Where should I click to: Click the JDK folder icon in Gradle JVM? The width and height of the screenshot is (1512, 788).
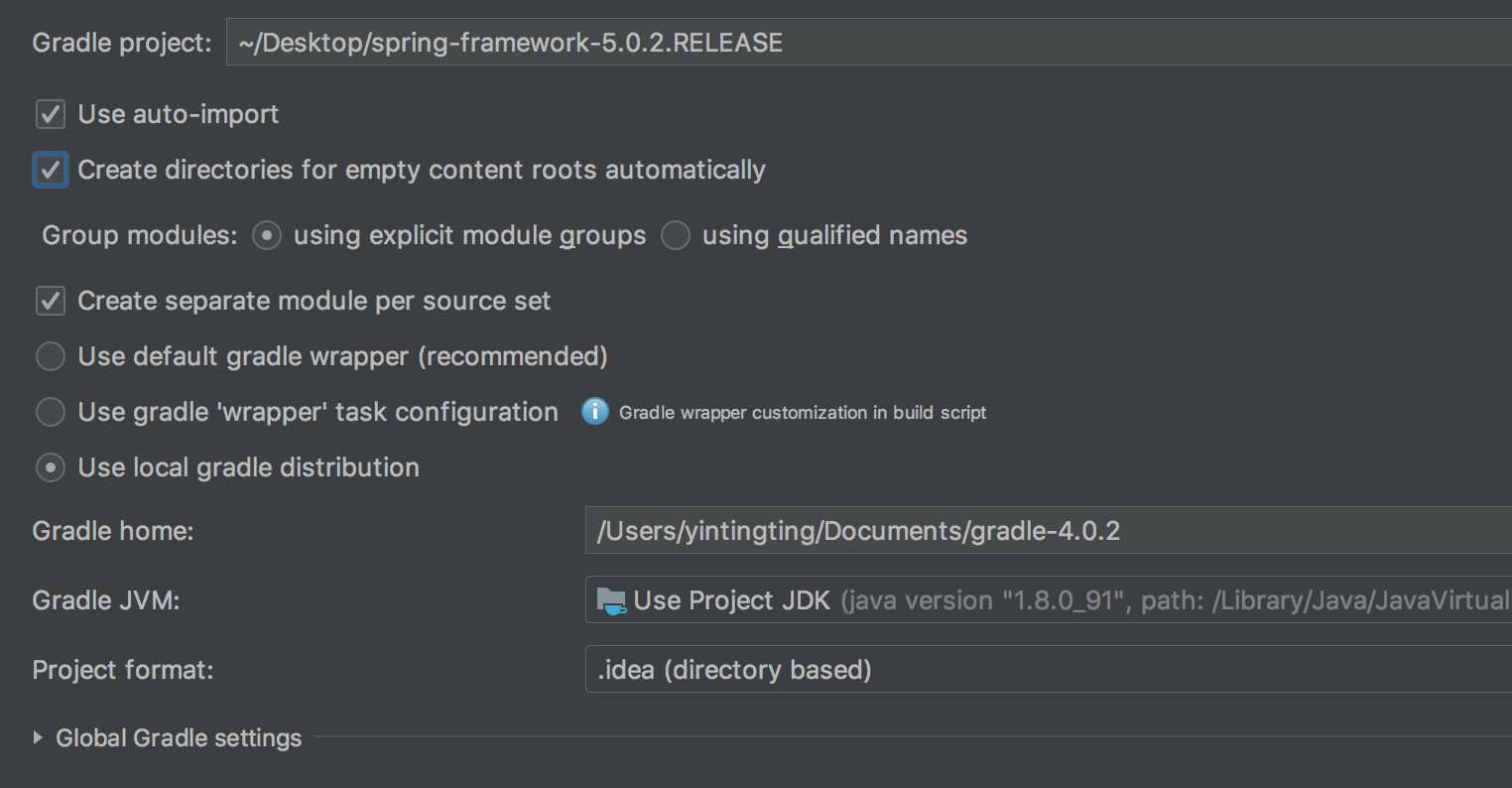click(x=611, y=600)
